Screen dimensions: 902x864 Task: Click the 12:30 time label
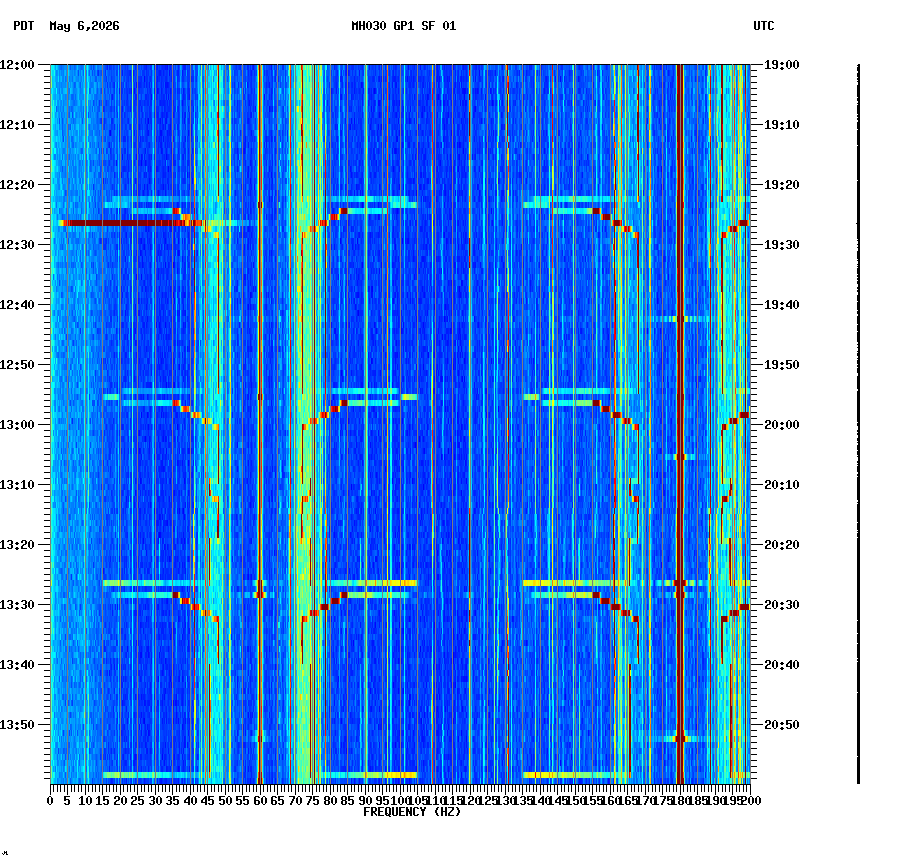point(17,245)
